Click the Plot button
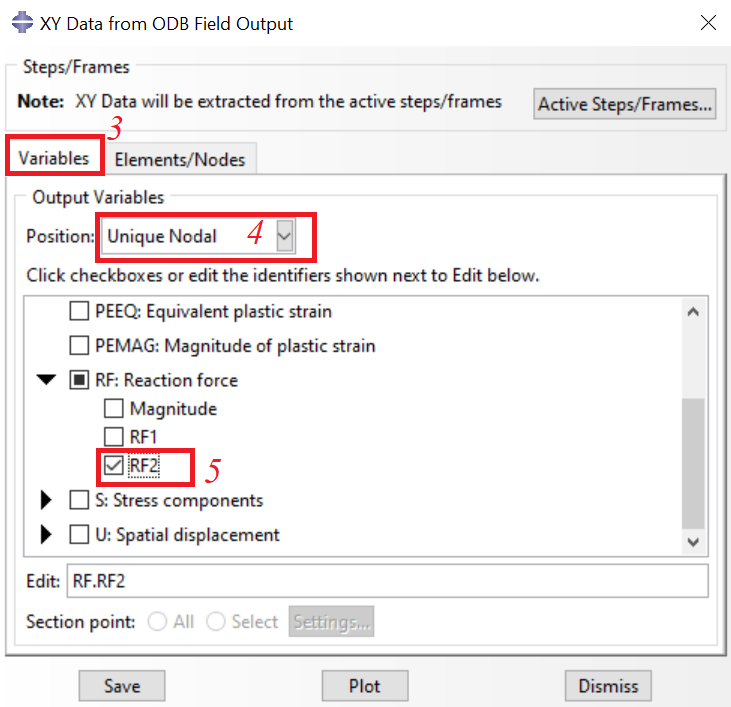 pos(365,686)
